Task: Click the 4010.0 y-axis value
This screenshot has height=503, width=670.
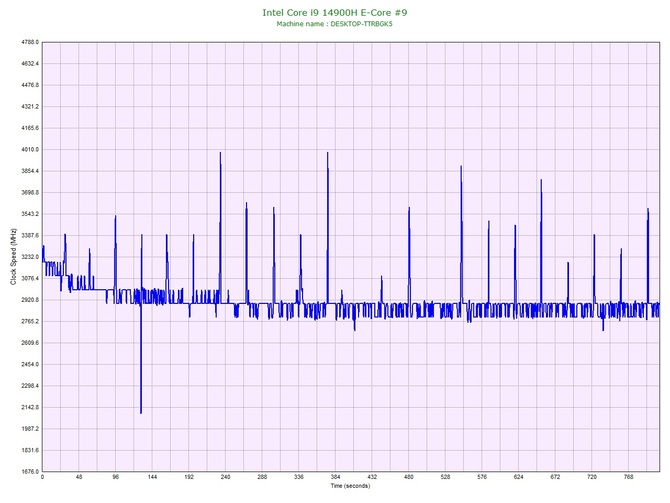Action: (x=30, y=150)
